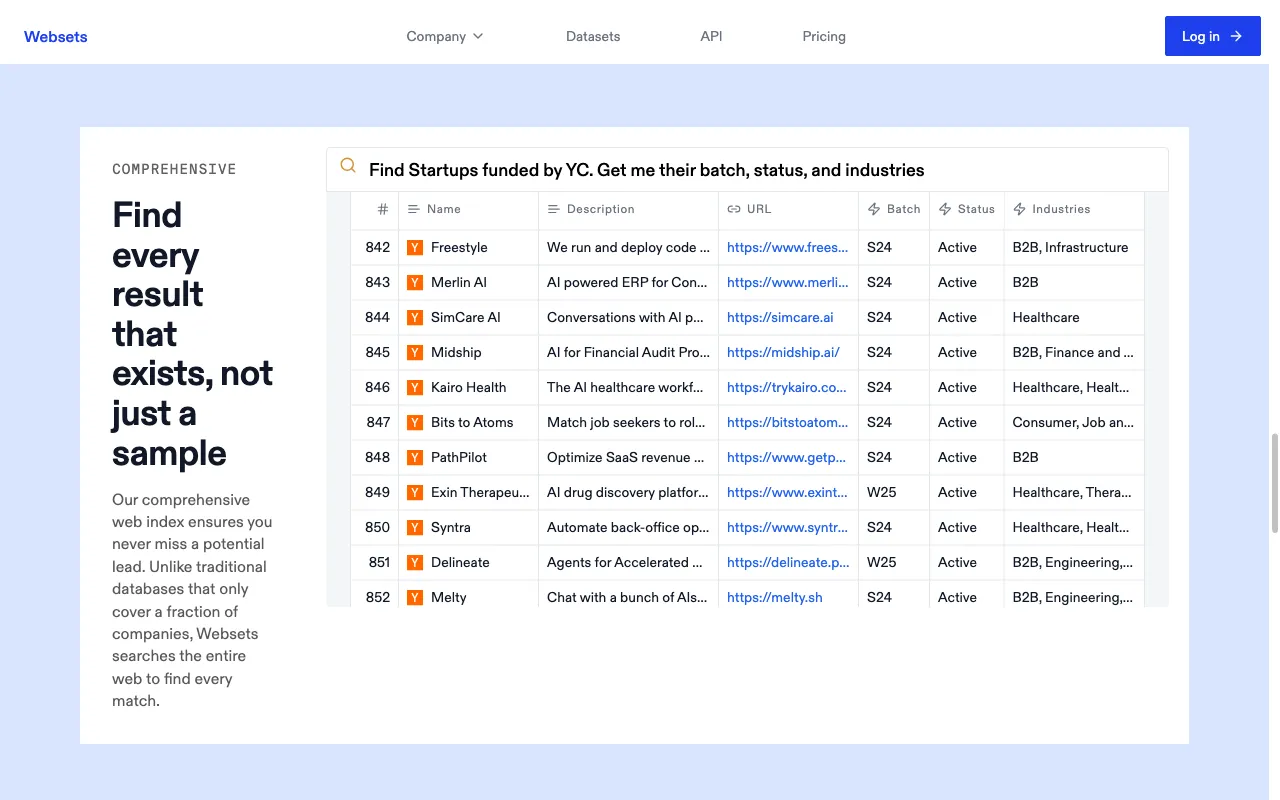Click 'AI for Financial Audit Pro...' description
The height and width of the screenshot is (800, 1280).
[628, 352]
